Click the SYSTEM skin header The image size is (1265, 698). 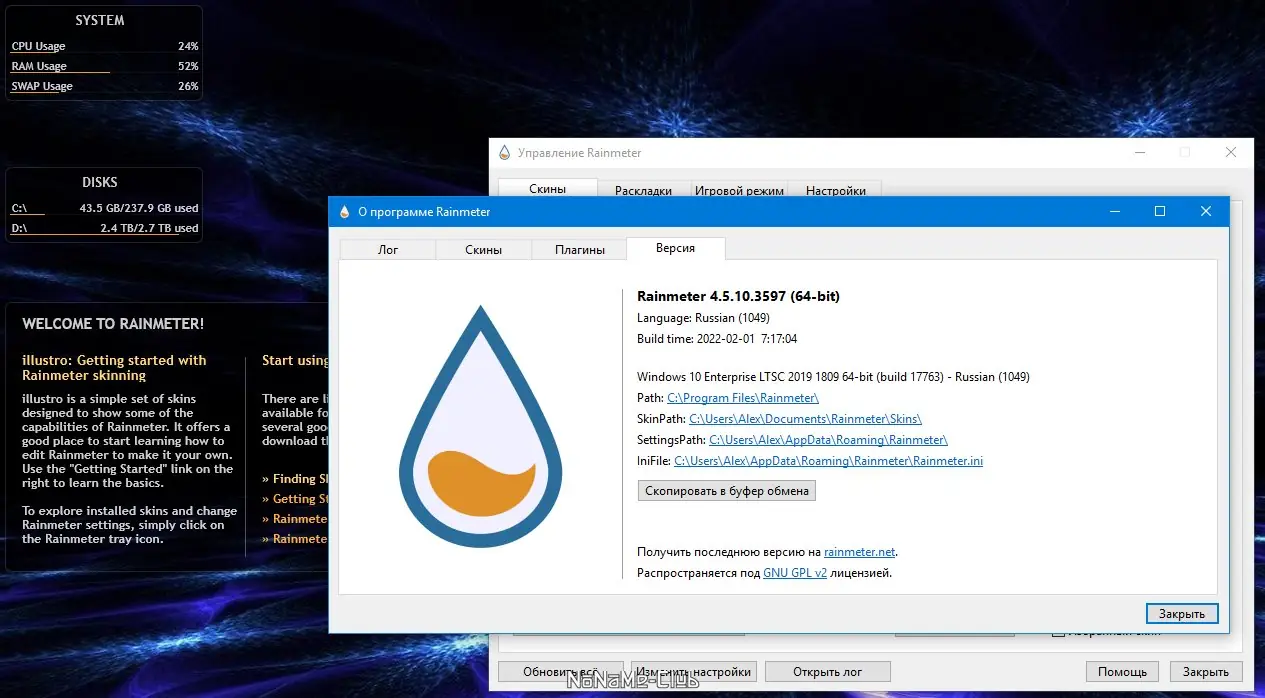pyautogui.click(x=100, y=20)
